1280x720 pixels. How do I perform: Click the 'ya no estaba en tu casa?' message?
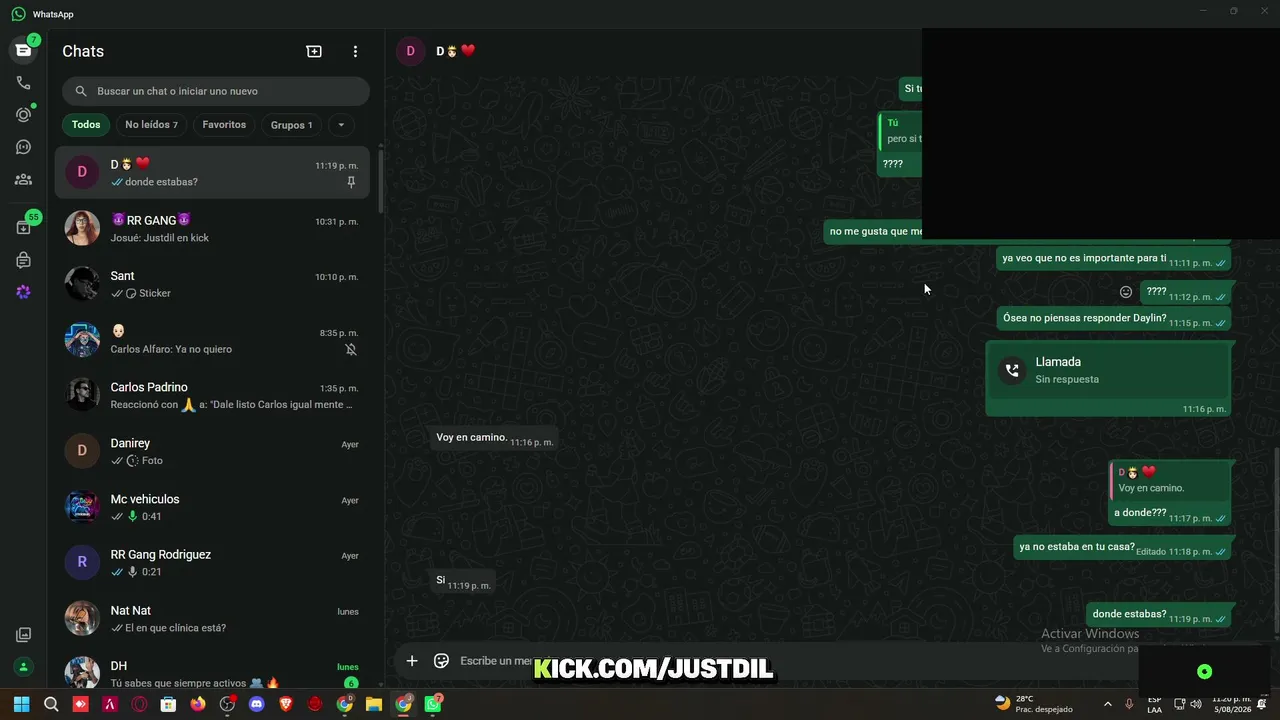1122,548
